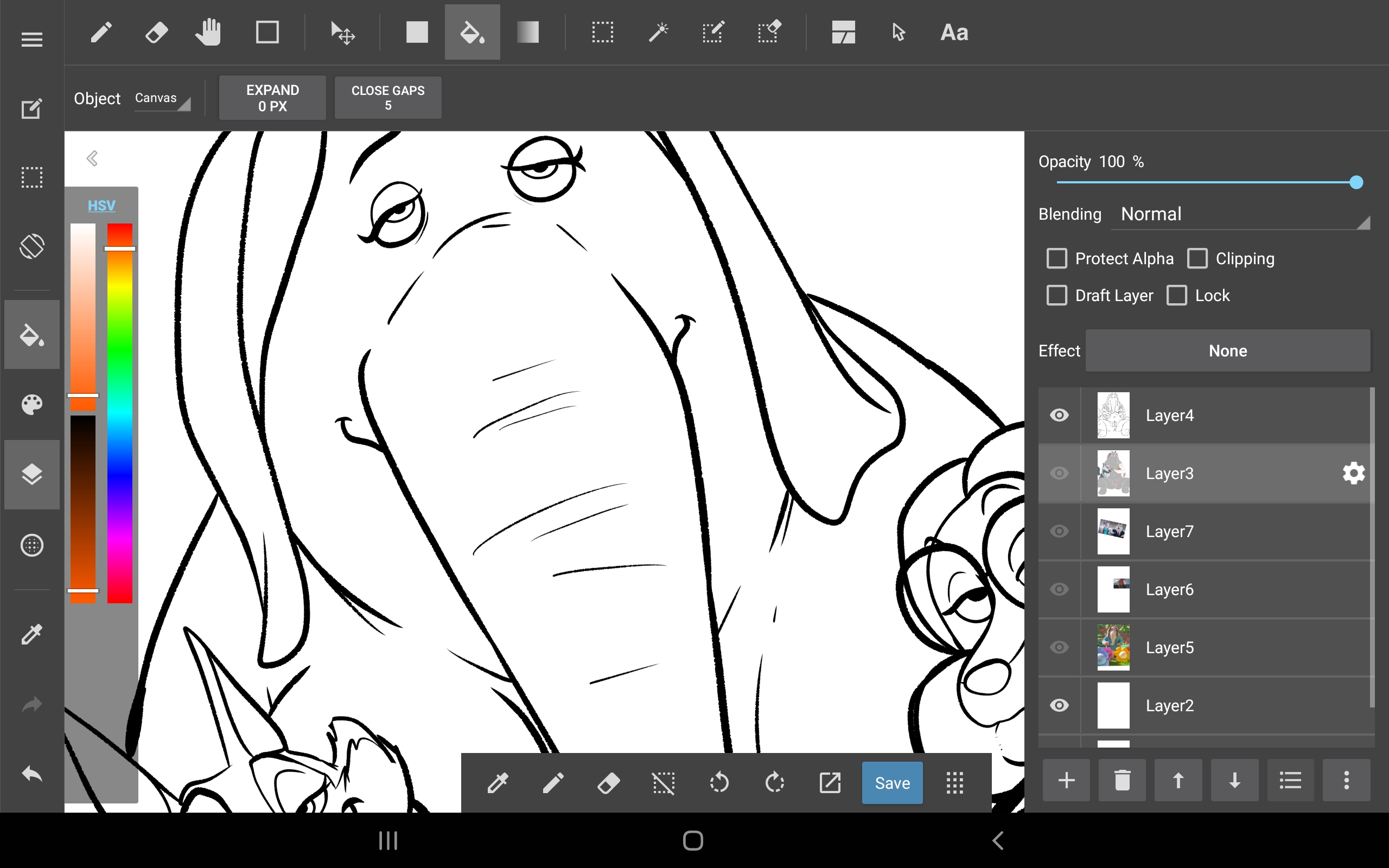
Task: Click the Save button
Action: tap(891, 782)
